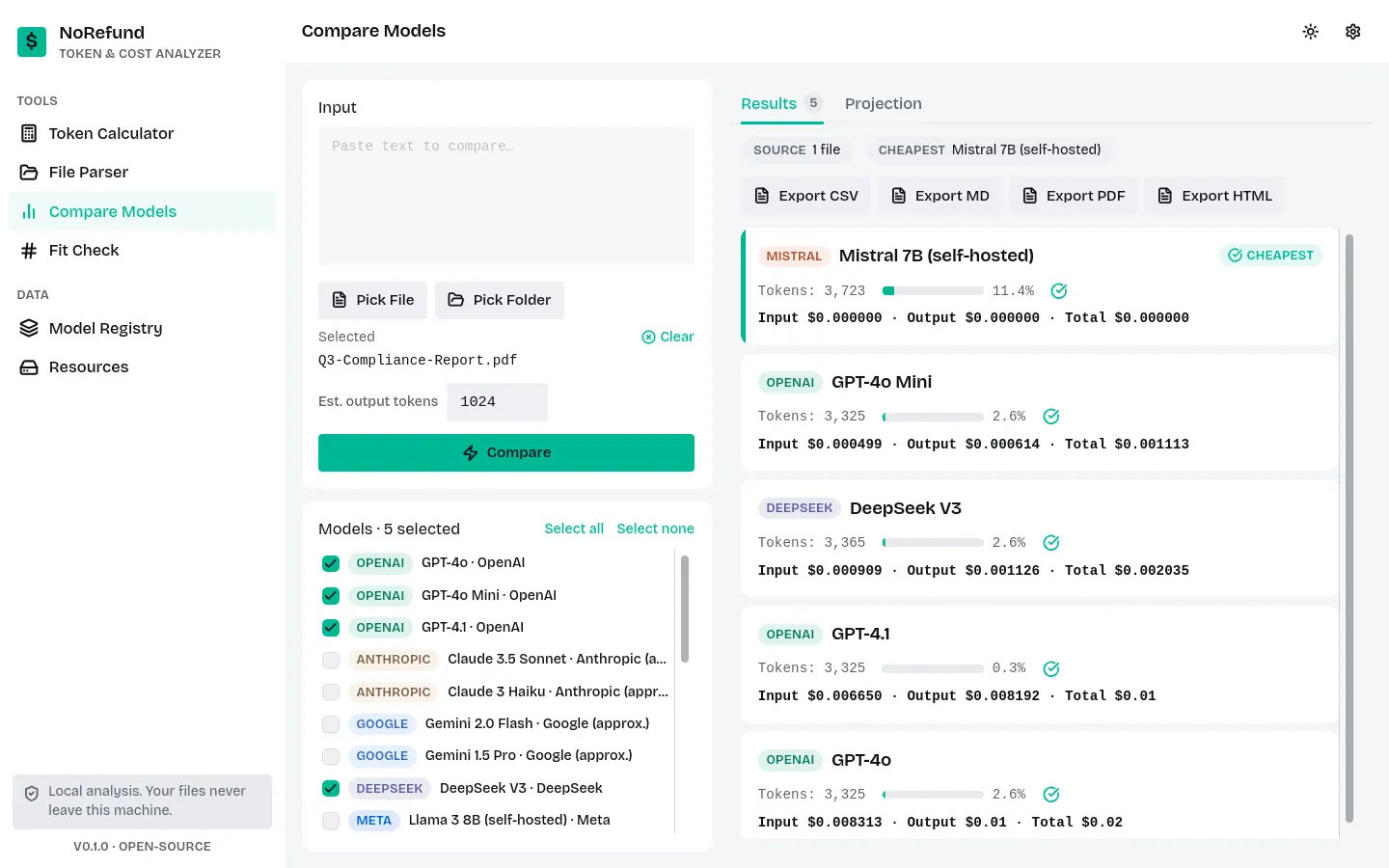
Task: Click the NoRefund dollar logo icon
Action: point(32,41)
